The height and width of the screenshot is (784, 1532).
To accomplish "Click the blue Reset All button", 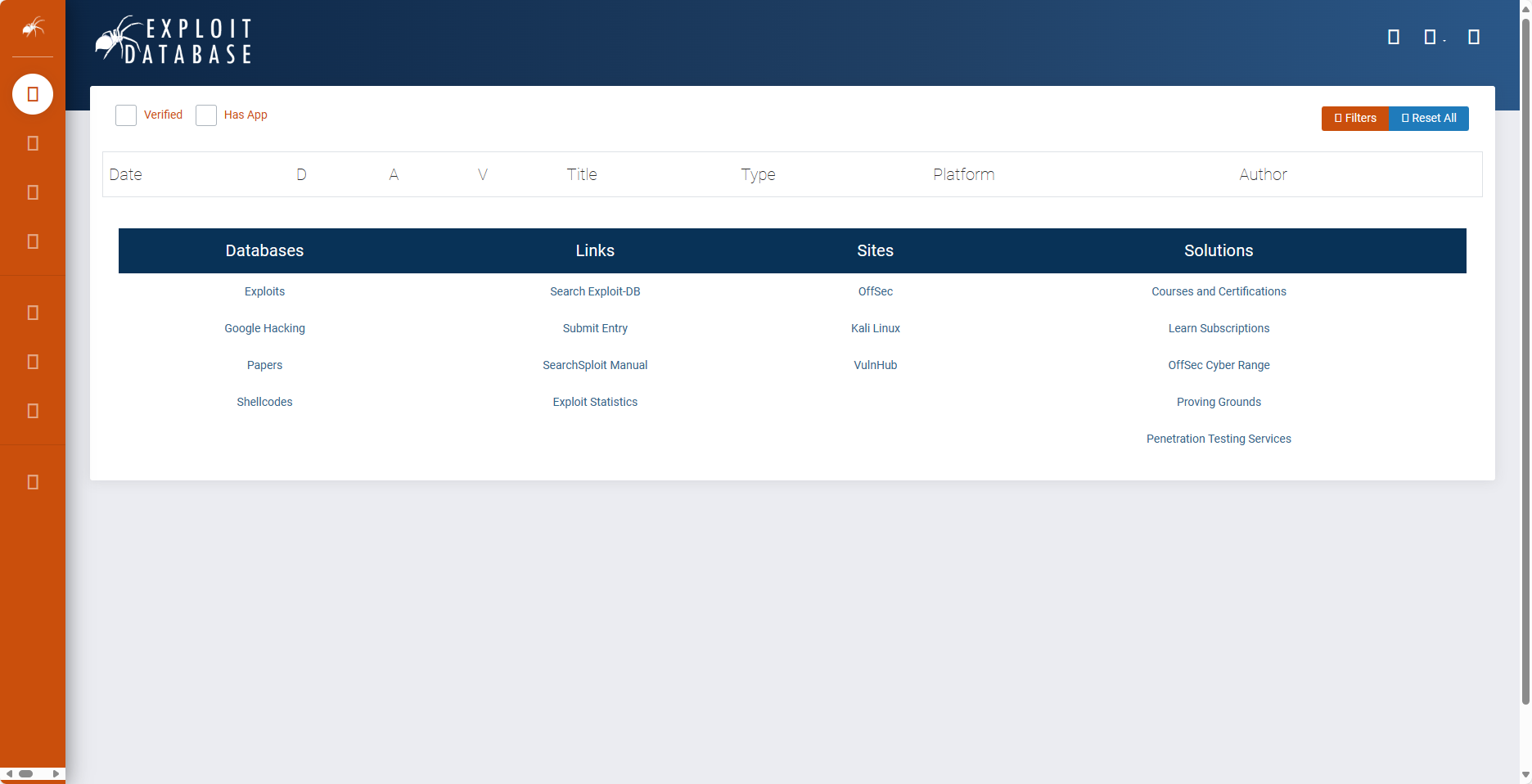I will tap(1429, 118).
